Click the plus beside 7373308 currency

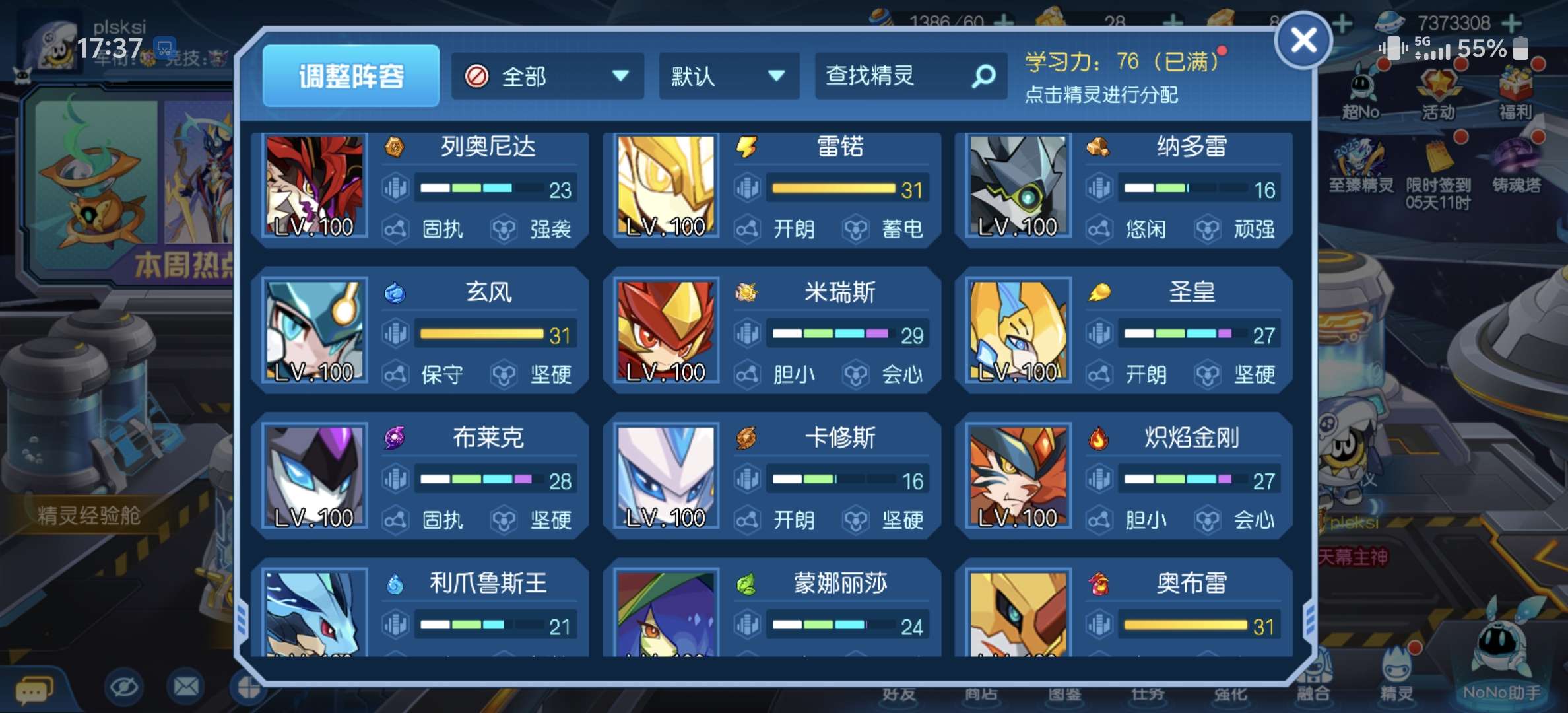1511,24
